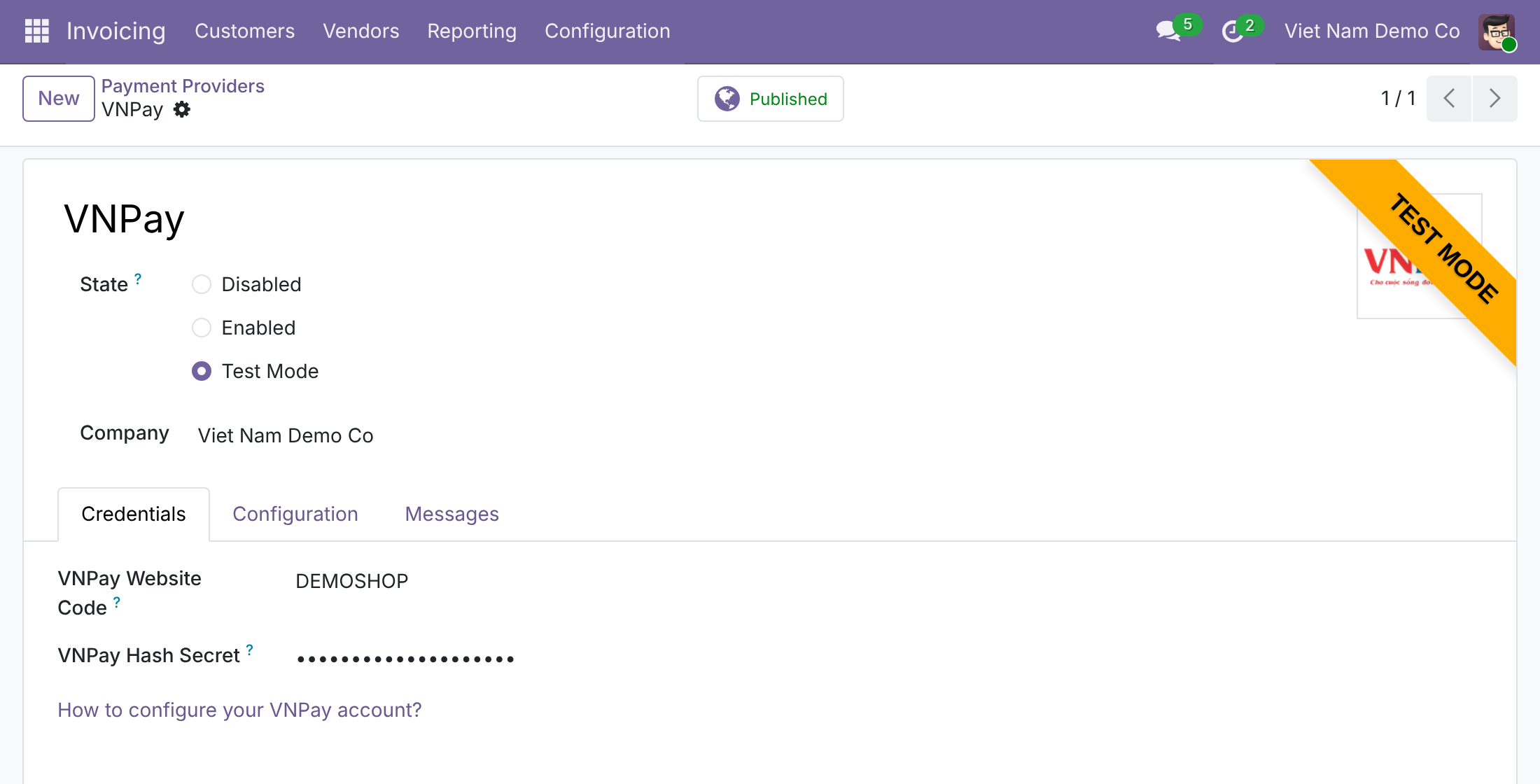The height and width of the screenshot is (784, 1540).
Task: Switch to the Configuration tab in form
Action: coord(295,514)
